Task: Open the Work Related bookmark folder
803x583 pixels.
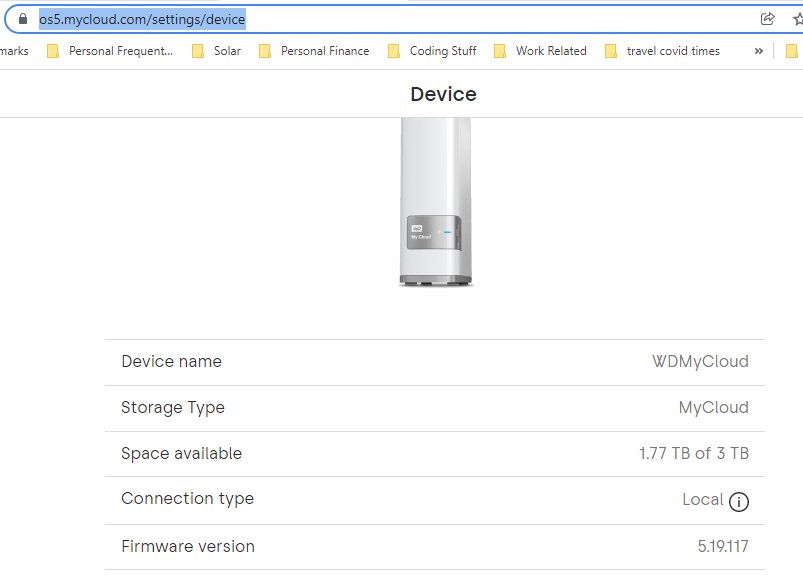Action: click(540, 51)
